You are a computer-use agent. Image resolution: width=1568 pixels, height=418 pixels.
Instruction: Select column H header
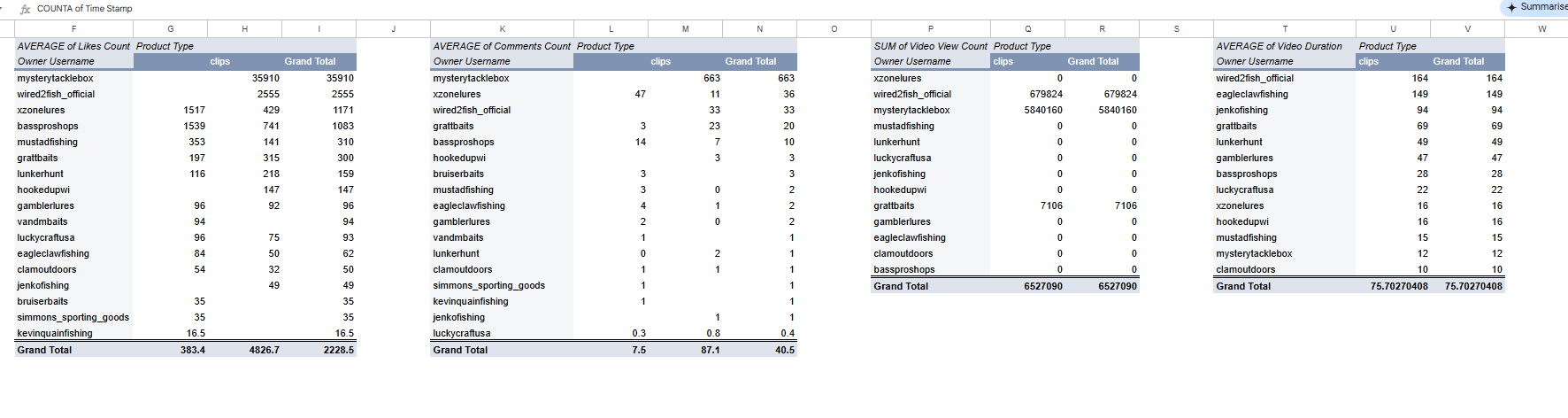[x=245, y=28]
